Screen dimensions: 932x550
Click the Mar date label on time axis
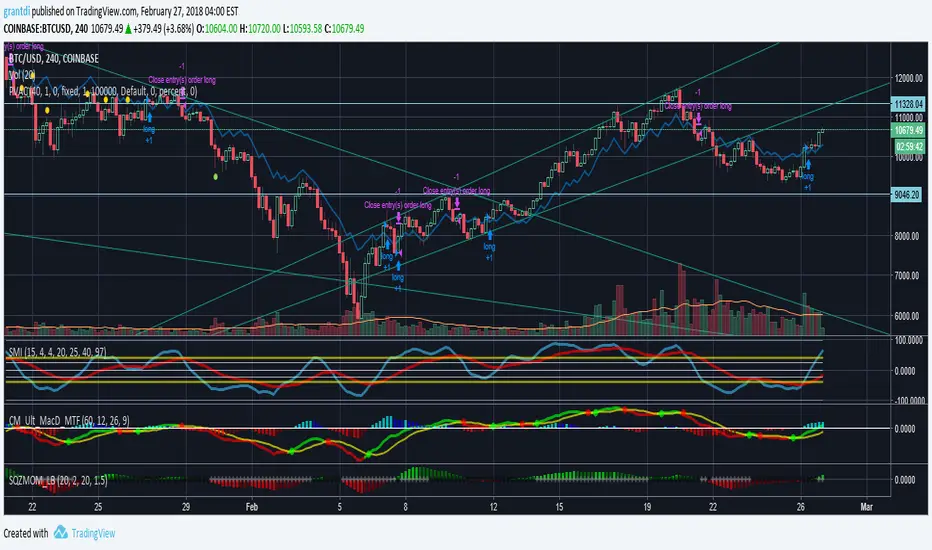pos(867,507)
